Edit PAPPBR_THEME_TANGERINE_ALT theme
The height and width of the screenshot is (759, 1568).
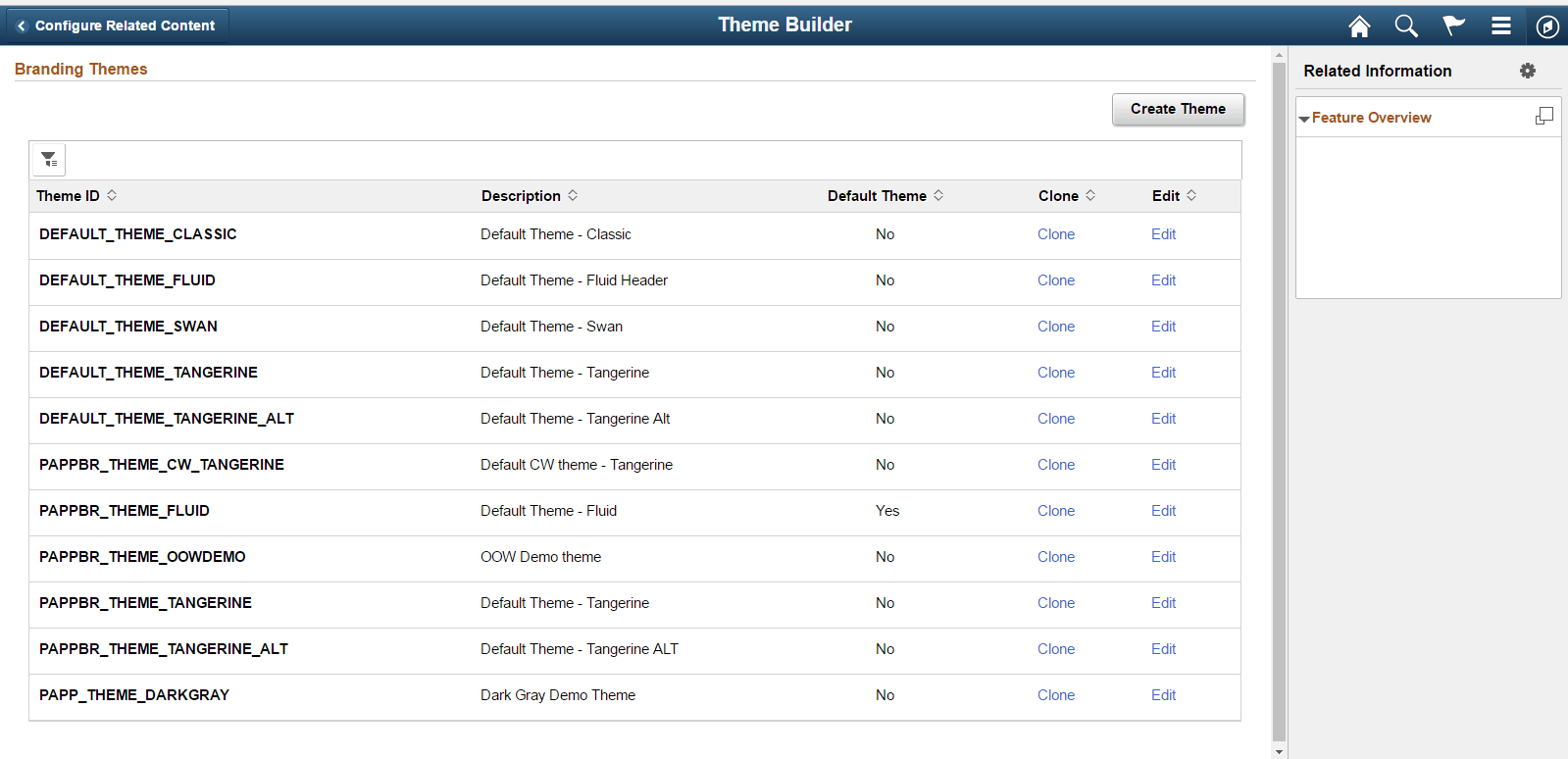coord(1163,649)
